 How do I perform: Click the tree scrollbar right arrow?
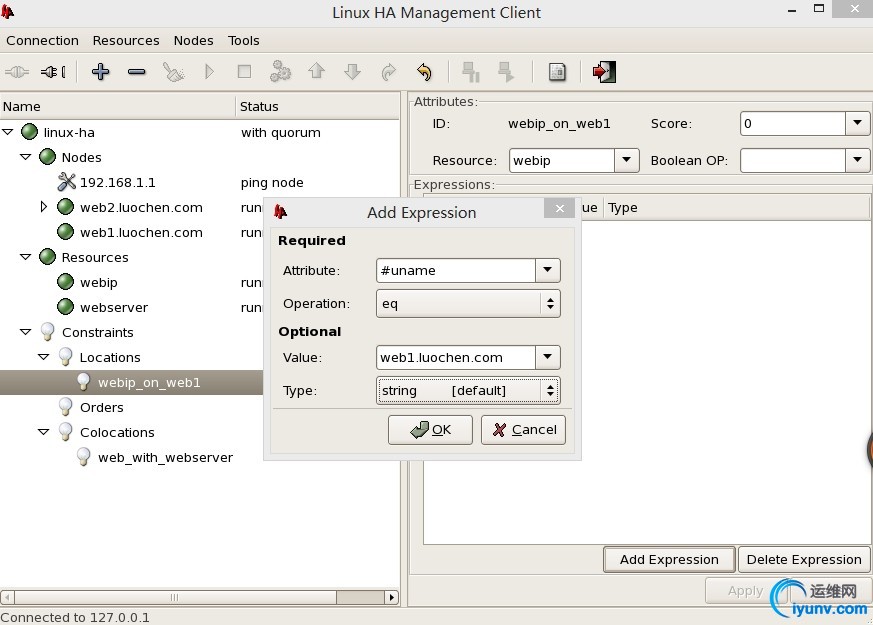392,598
